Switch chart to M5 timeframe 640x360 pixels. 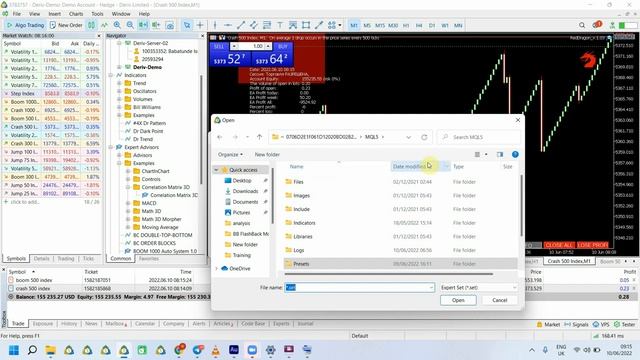tap(367, 25)
